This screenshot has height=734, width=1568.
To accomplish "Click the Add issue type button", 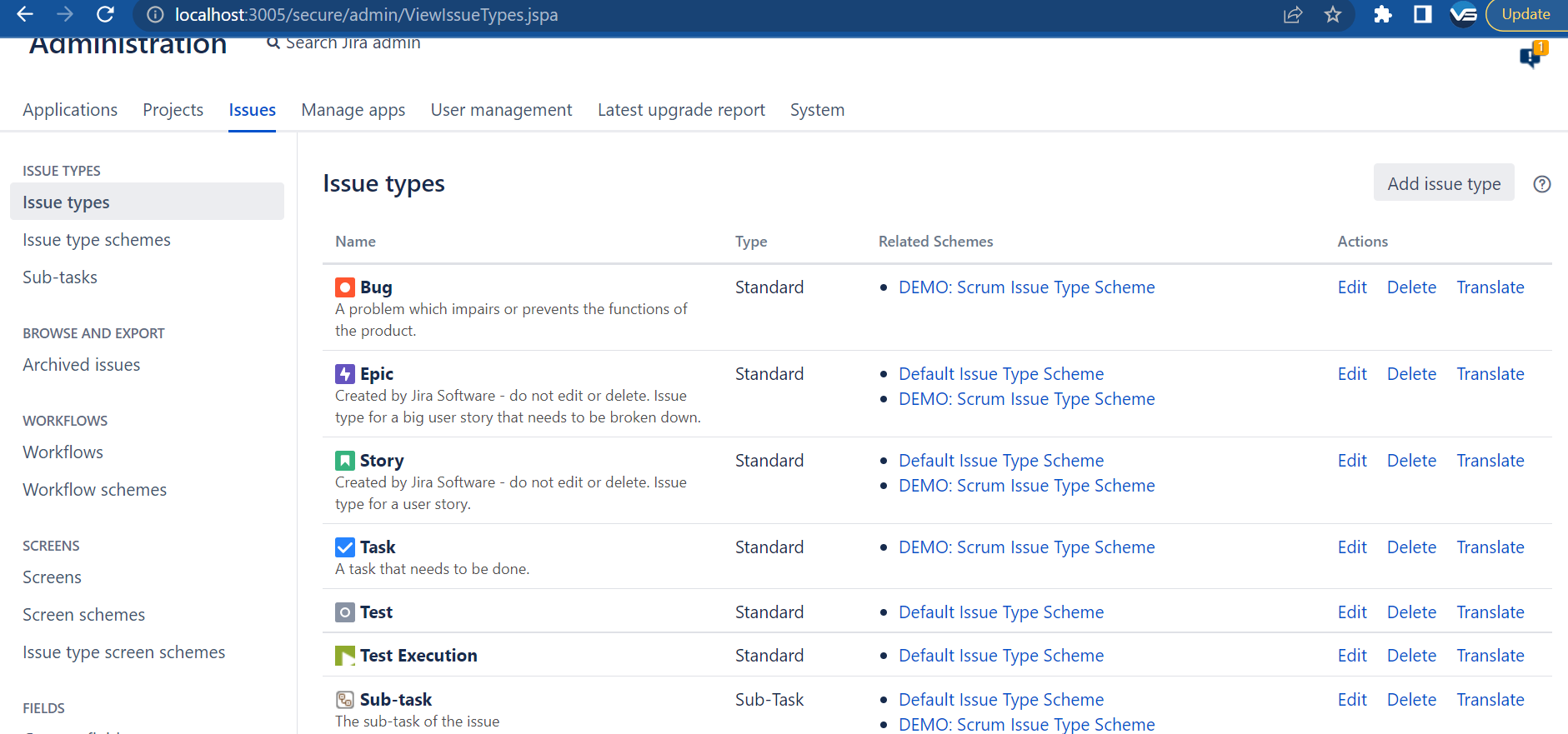I will click(1444, 184).
